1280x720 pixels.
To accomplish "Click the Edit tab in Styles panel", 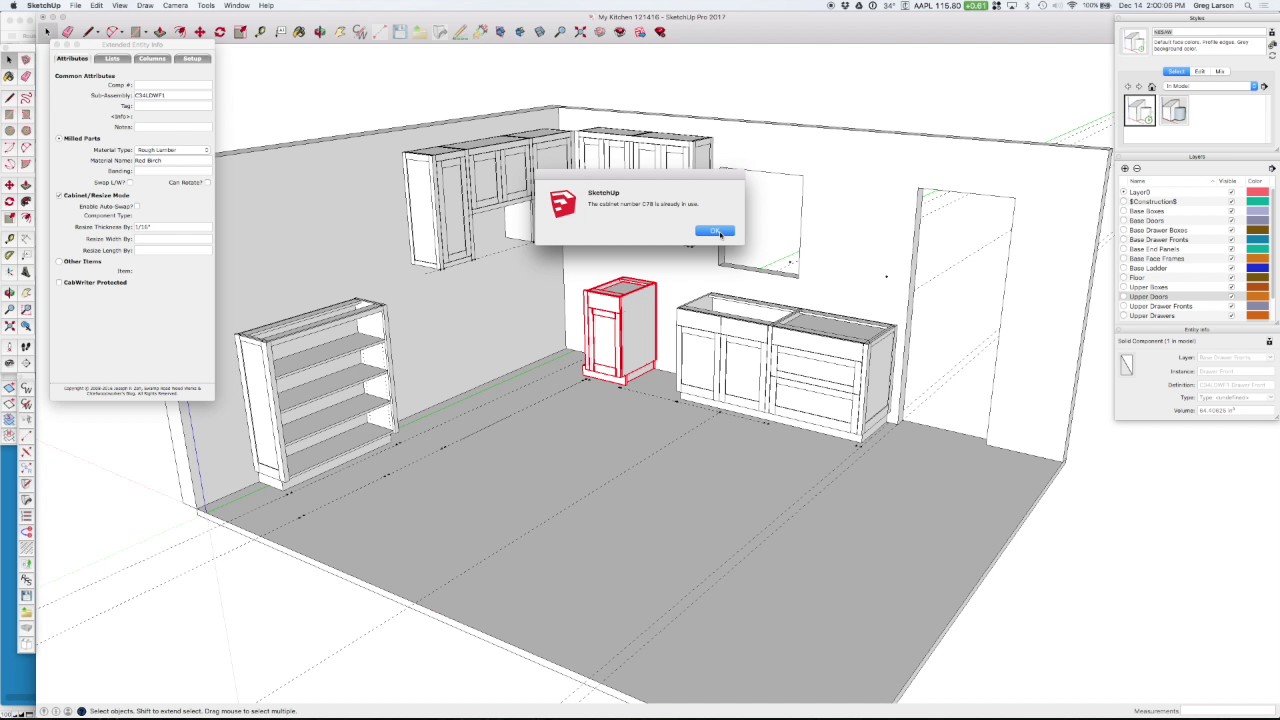I will click(1200, 72).
